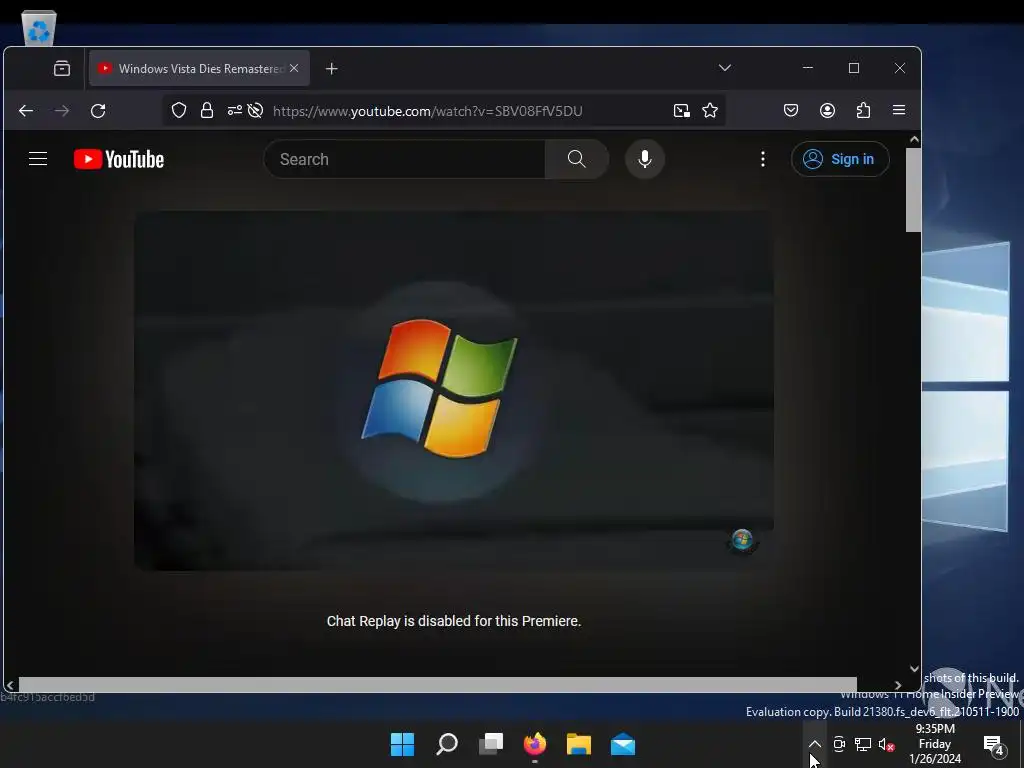Screen dimensions: 1024x768
Task: Show hidden system tray icons
Action: click(814, 744)
